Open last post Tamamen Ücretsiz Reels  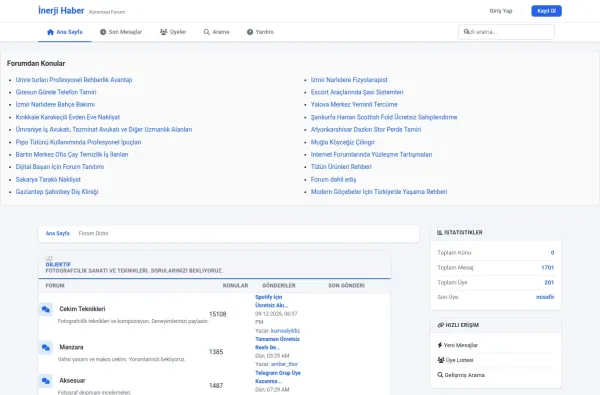pos(277,343)
